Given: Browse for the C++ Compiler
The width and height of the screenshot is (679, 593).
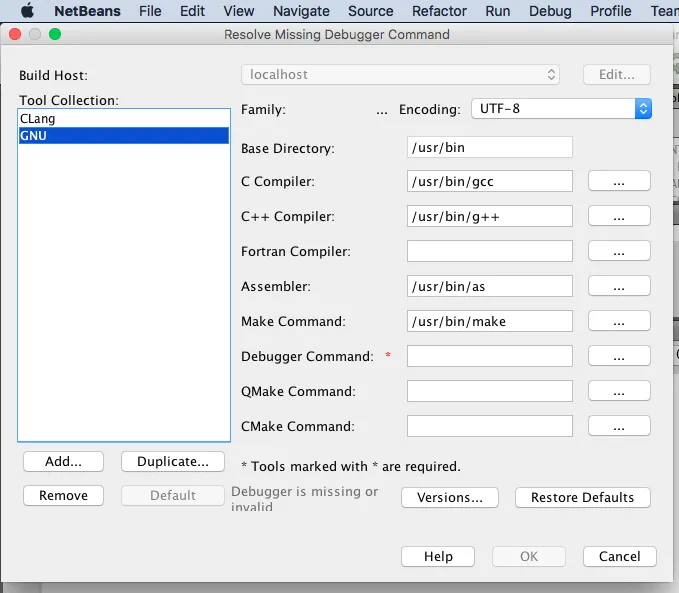Looking at the screenshot, I should click(x=619, y=216).
